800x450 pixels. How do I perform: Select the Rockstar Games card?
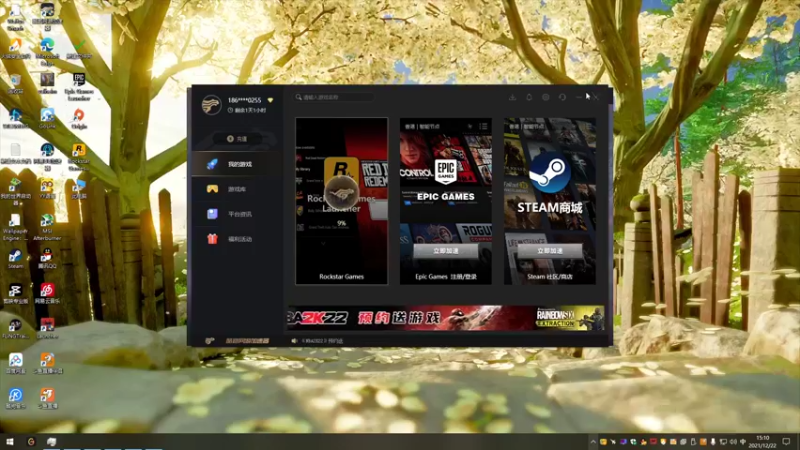click(341, 201)
